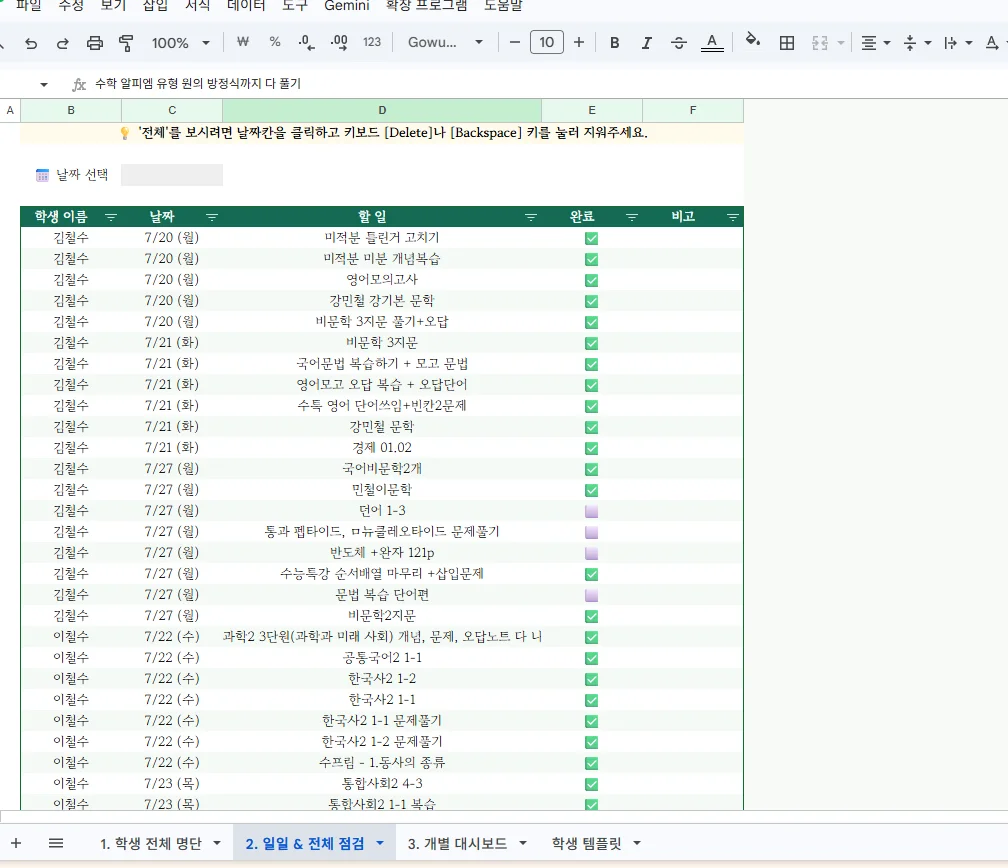Select column D header
This screenshot has width=1008, height=868.
pyautogui.click(x=382, y=110)
